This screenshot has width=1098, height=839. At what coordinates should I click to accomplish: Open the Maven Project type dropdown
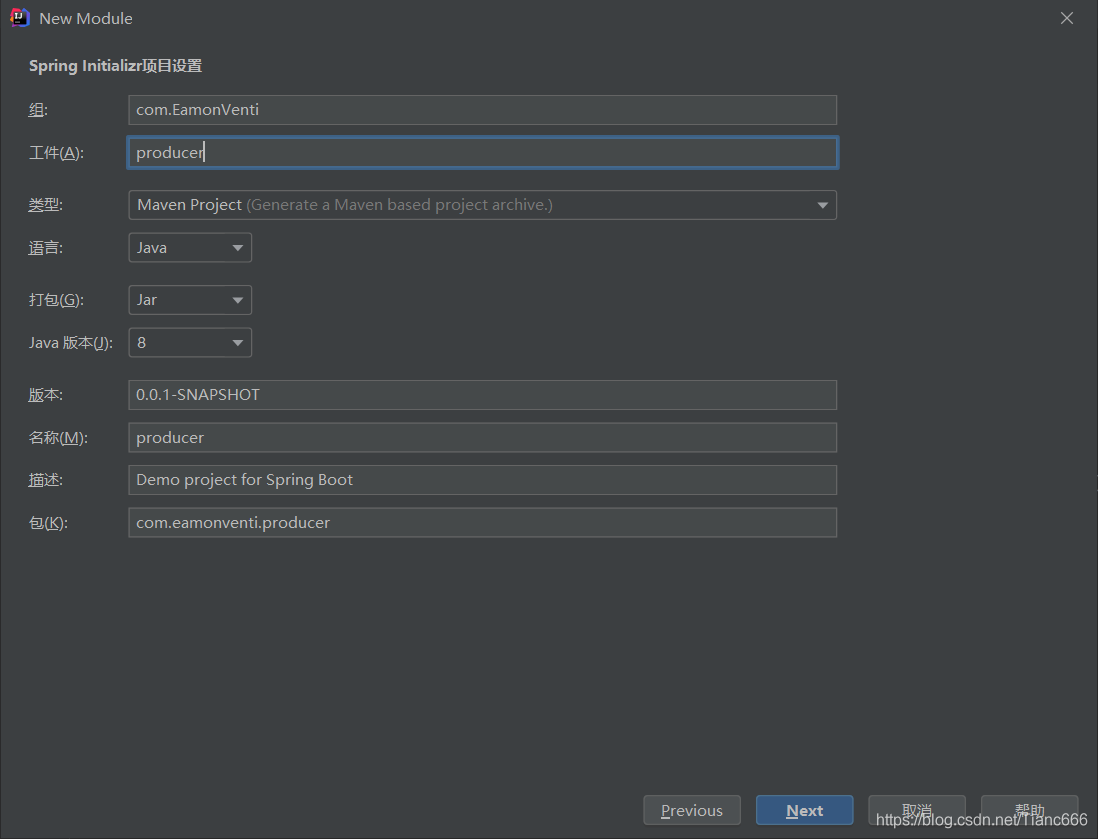(482, 205)
